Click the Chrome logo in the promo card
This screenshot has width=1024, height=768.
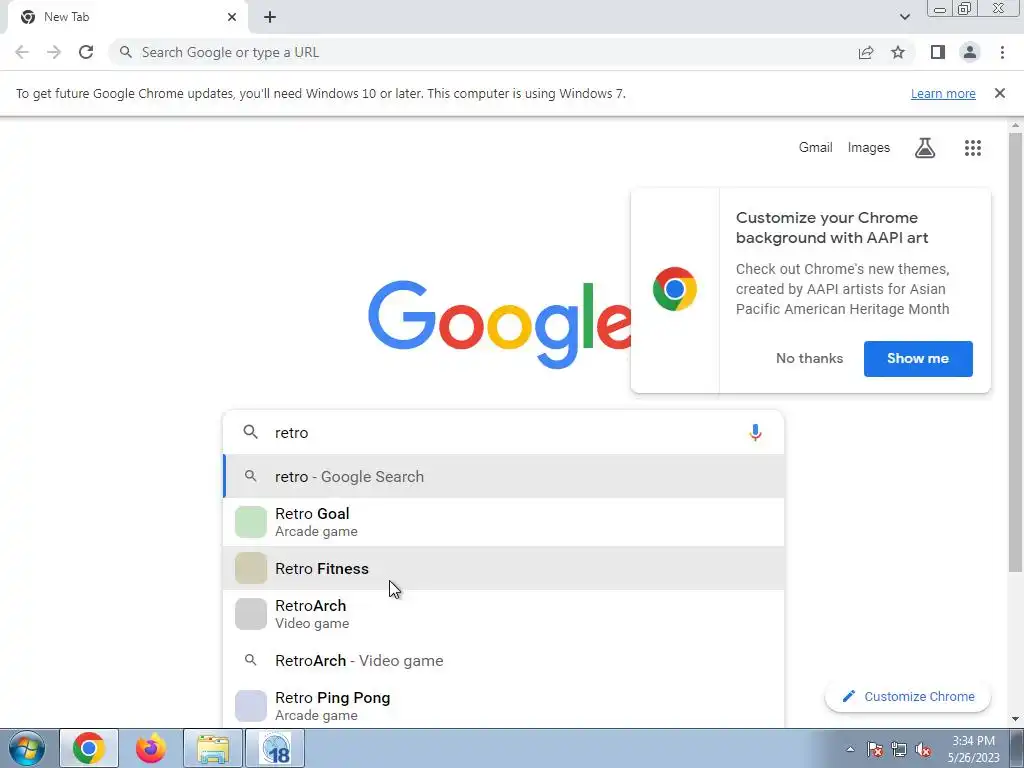[x=675, y=289]
